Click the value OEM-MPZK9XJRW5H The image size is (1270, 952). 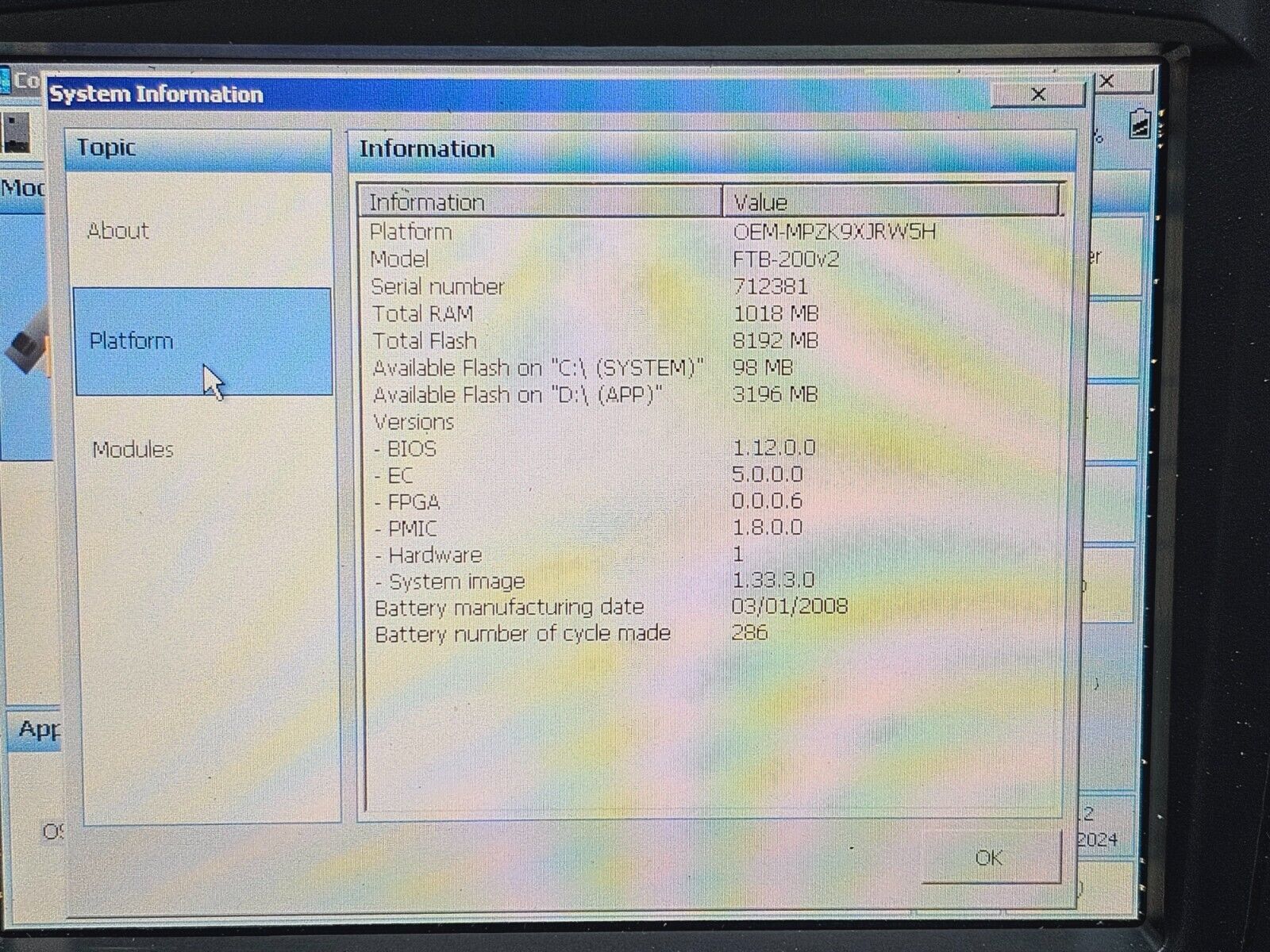click(x=834, y=232)
